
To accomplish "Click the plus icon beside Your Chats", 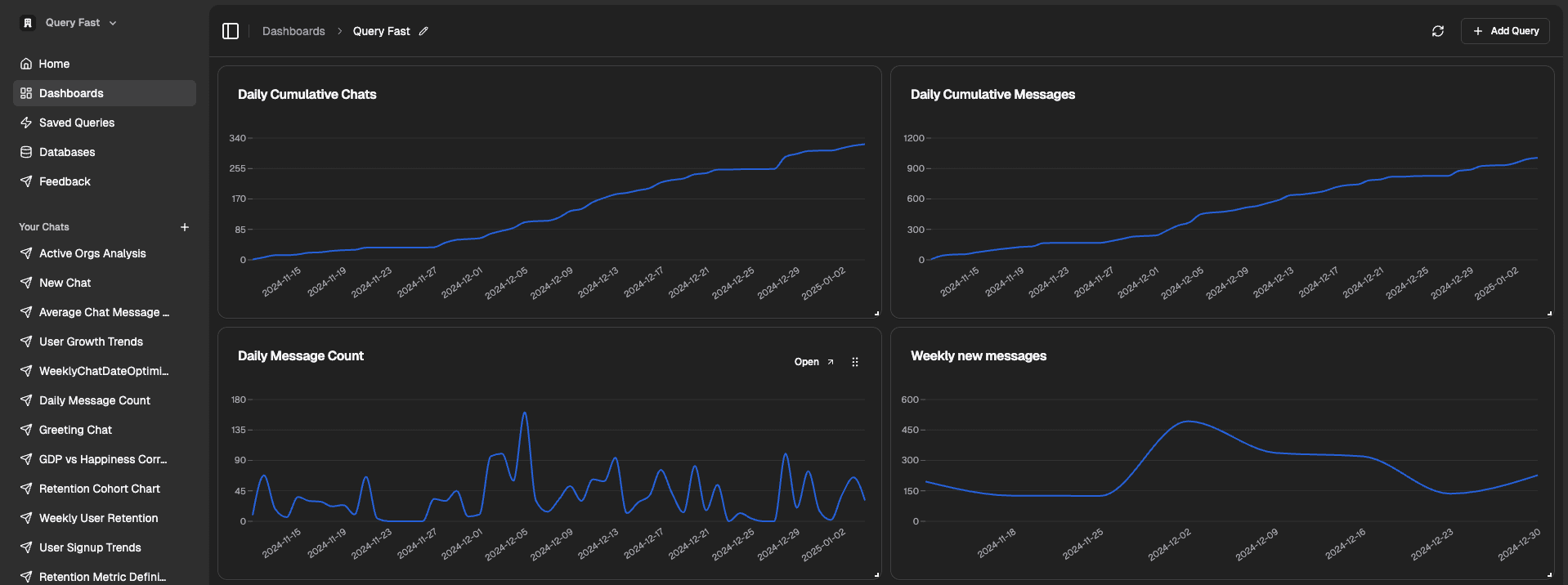I will pyautogui.click(x=185, y=227).
